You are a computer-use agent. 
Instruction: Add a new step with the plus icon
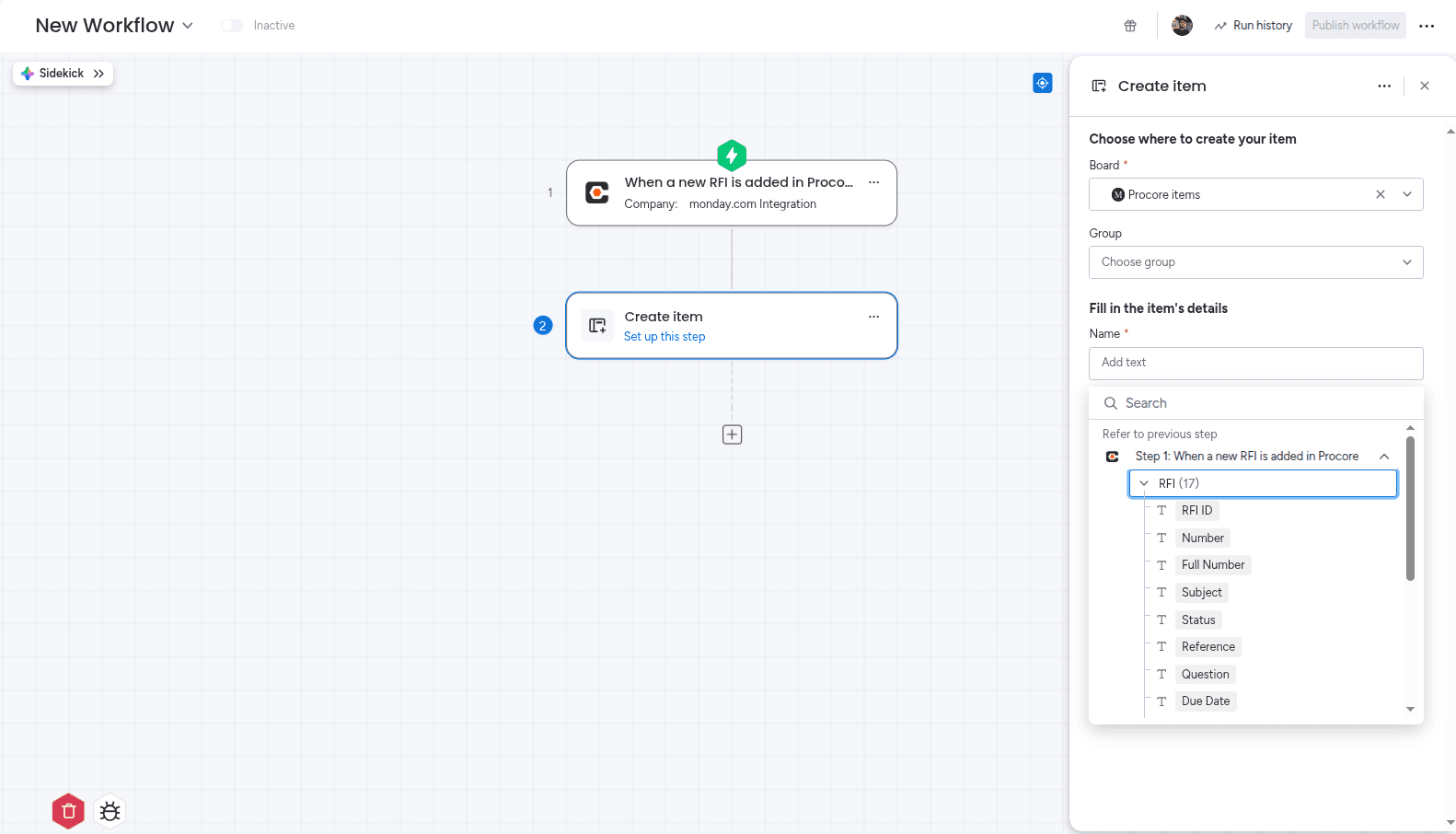tap(732, 434)
